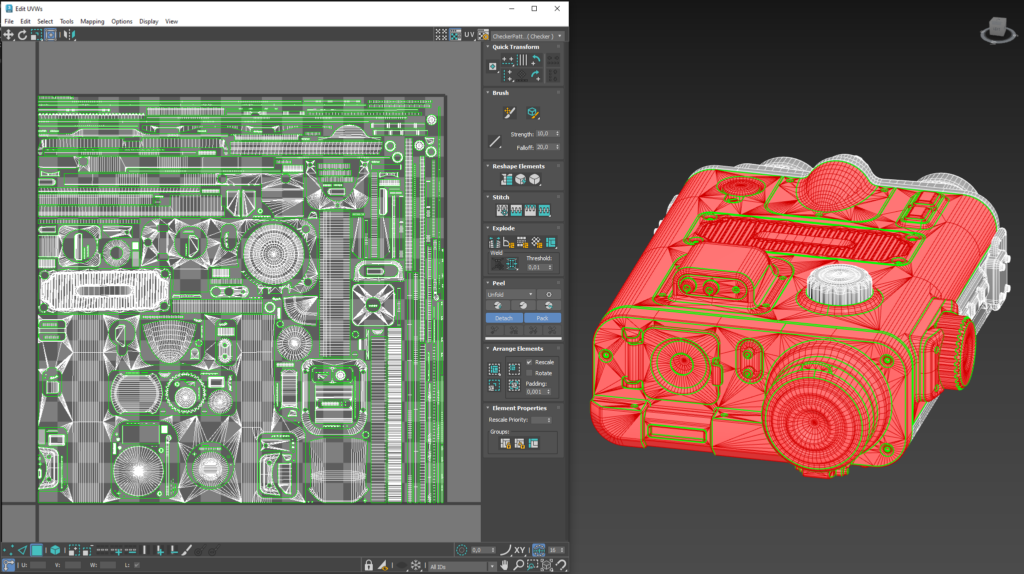Image resolution: width=1024 pixels, height=574 pixels.
Task: Click the Straighten Selection reshape icon
Action: (506, 179)
